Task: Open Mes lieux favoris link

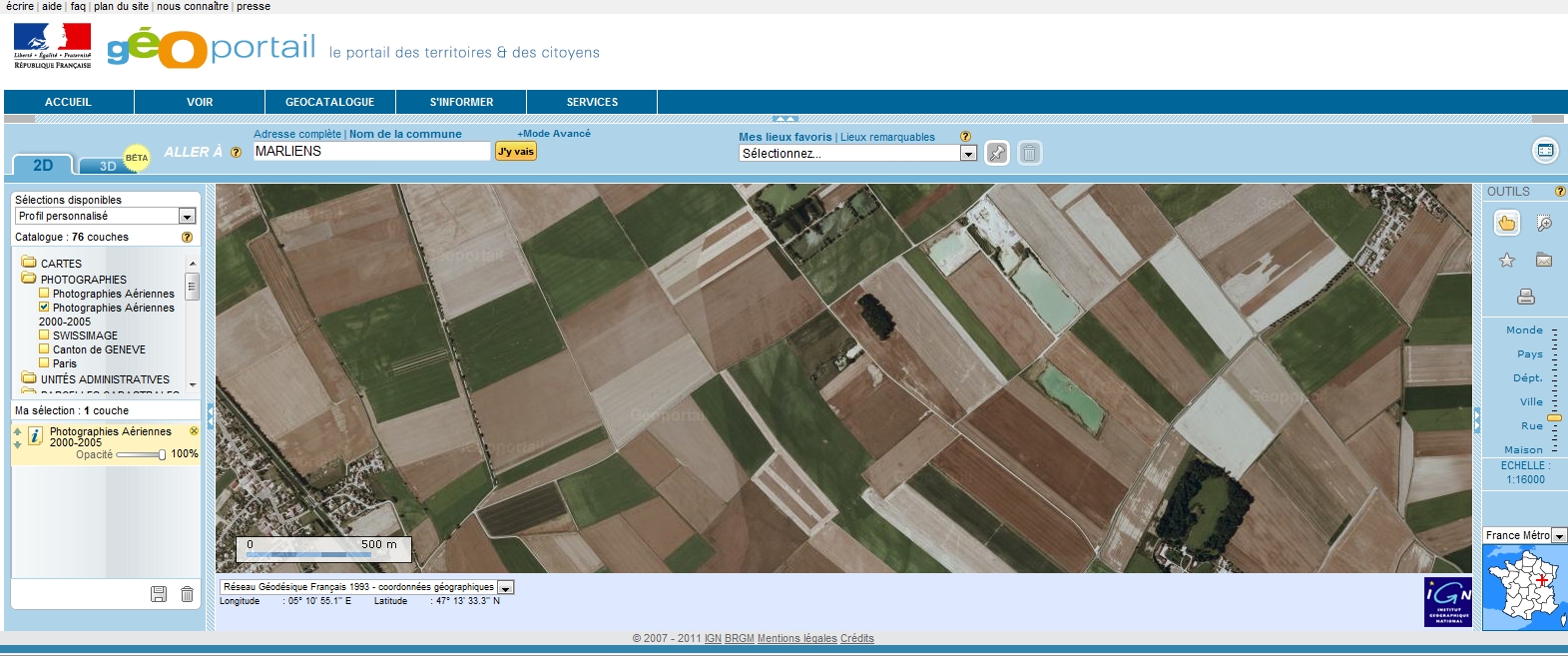Action: (x=784, y=137)
